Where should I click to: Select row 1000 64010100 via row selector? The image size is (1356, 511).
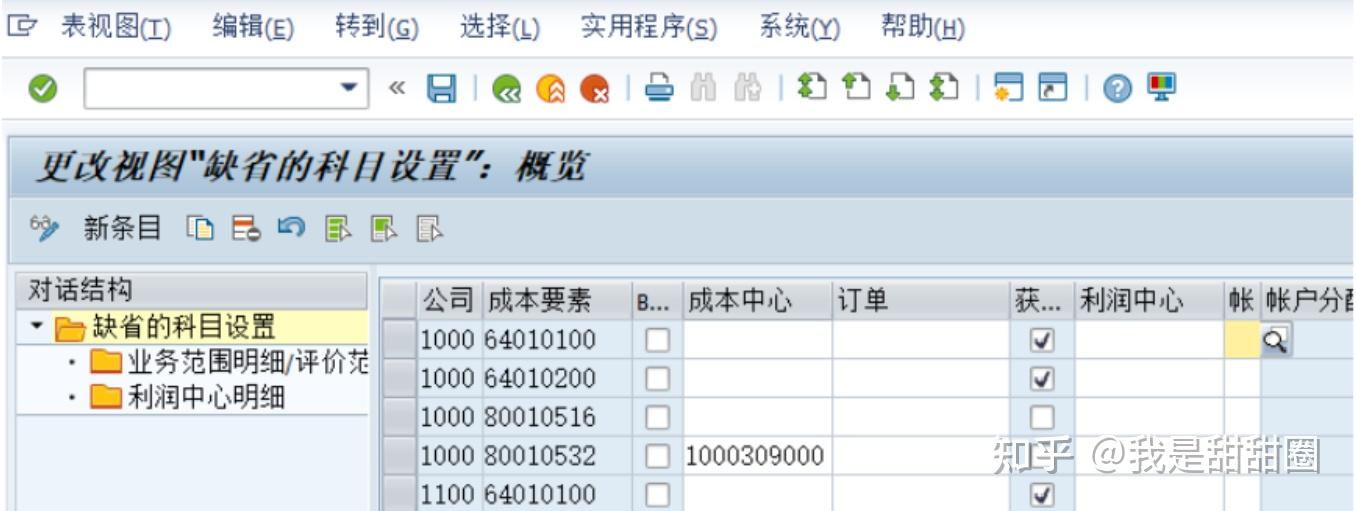pyautogui.click(x=401, y=340)
